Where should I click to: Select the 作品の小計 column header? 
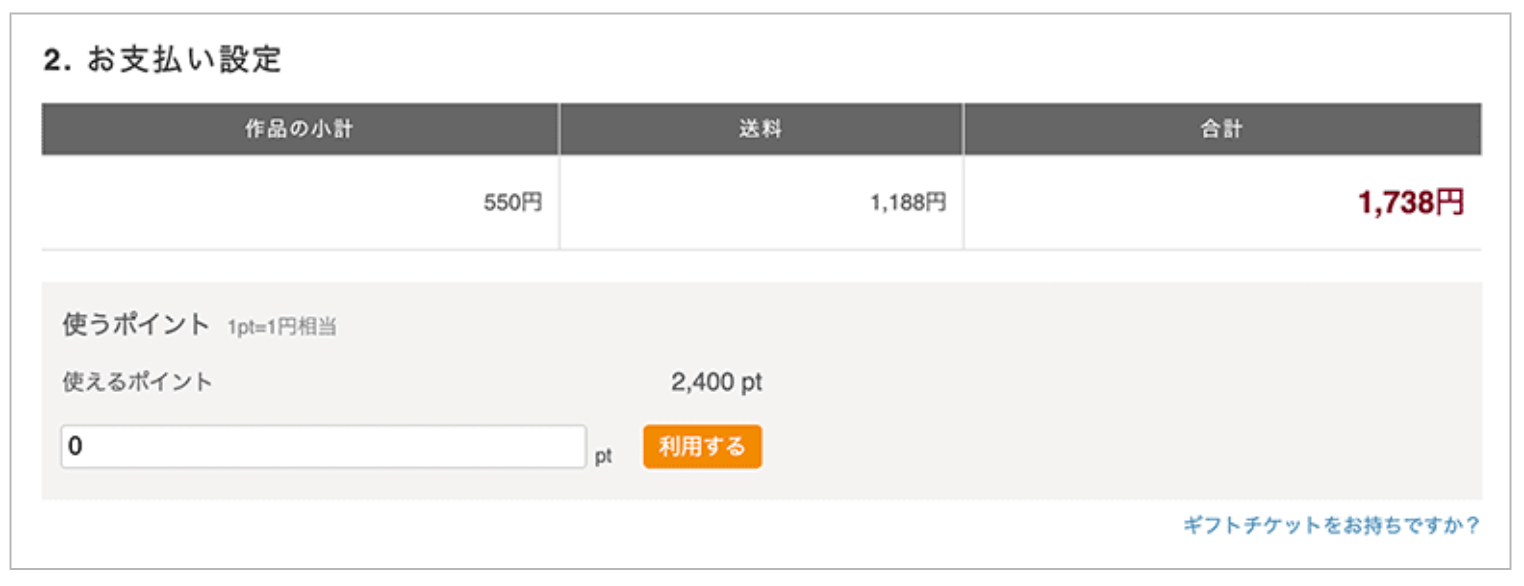(x=299, y=129)
